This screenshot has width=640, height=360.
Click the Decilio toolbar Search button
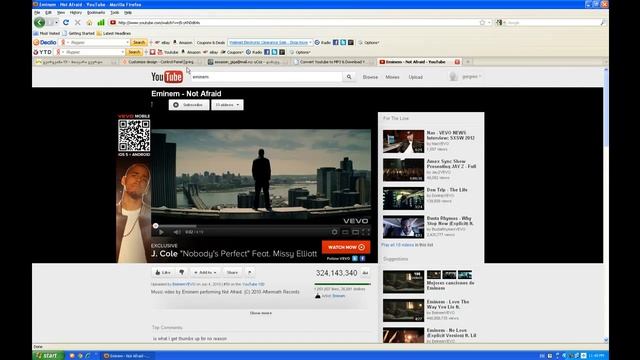139,42
